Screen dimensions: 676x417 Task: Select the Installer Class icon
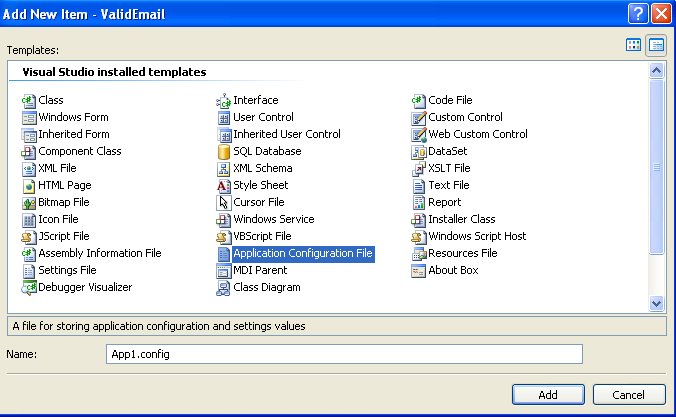[420, 219]
